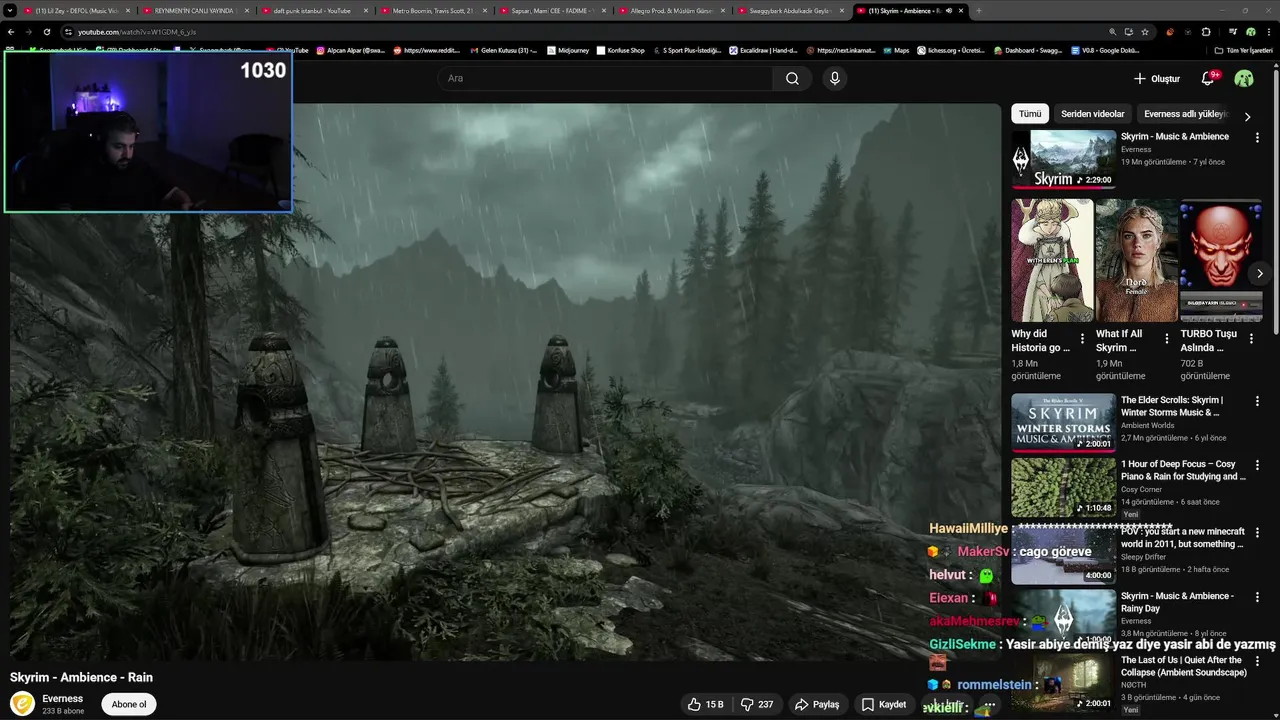This screenshot has width=1280, height=720.
Task: Open more options for TURBO Tuşu Aslında short
Action: [1251, 338]
